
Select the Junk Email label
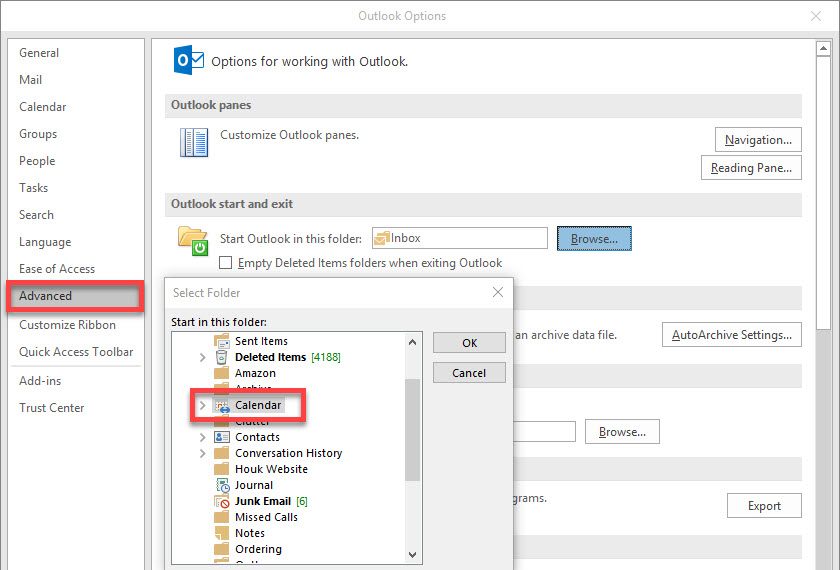263,501
